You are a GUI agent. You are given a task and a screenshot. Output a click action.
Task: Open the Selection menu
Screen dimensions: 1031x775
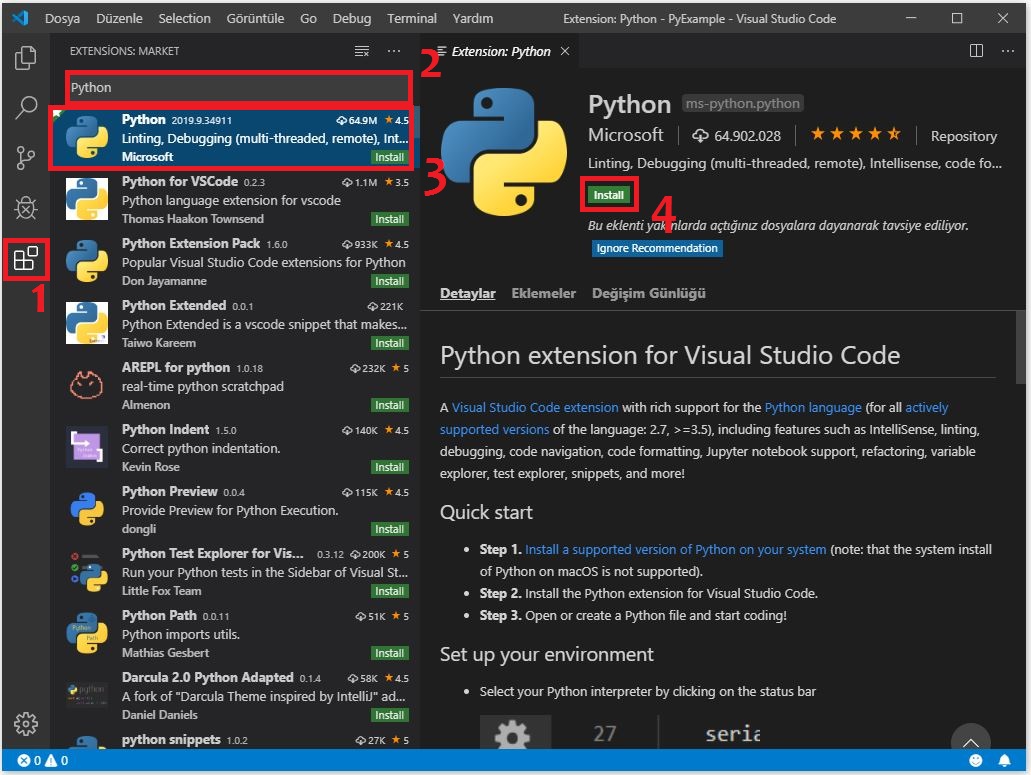click(x=184, y=18)
